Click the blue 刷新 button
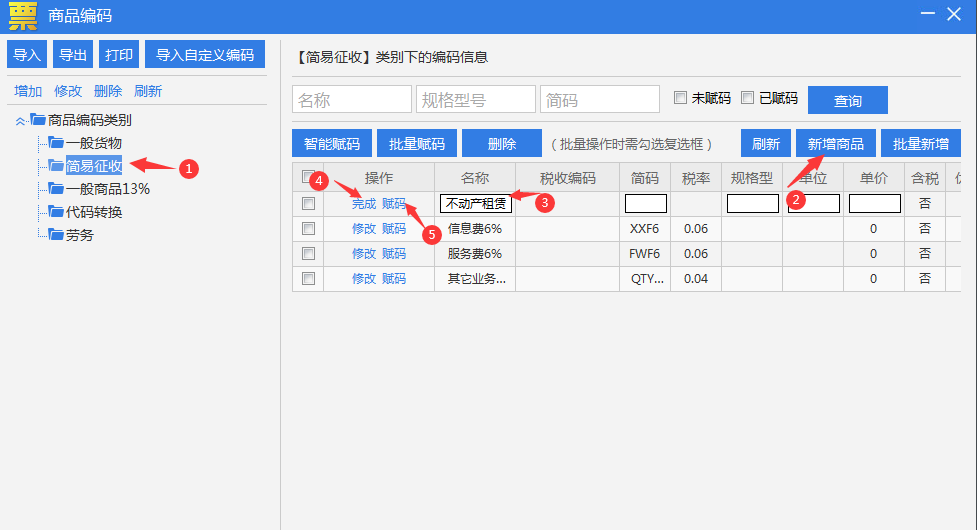The image size is (977, 530). [x=766, y=143]
